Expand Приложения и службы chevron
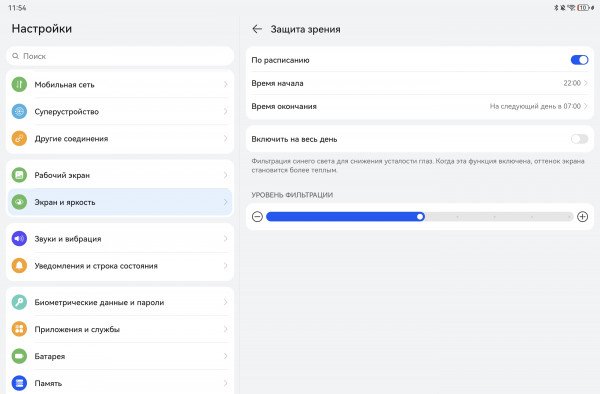600x394 pixels. [x=225, y=329]
